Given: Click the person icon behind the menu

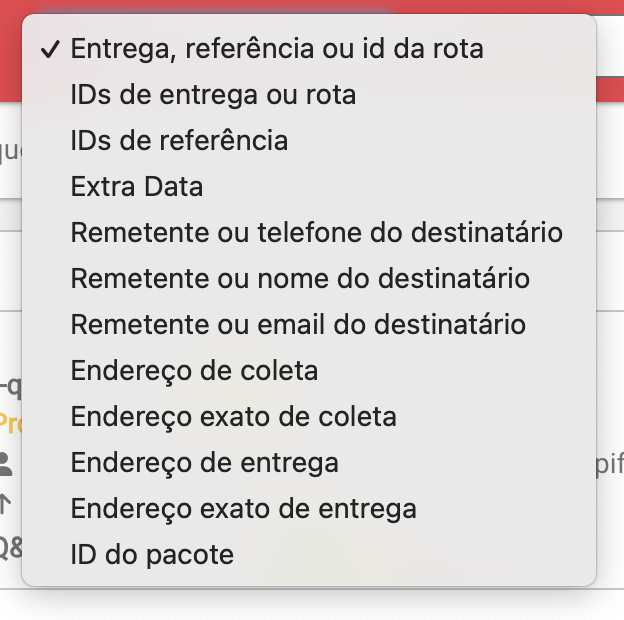Looking at the screenshot, I should tap(6, 464).
